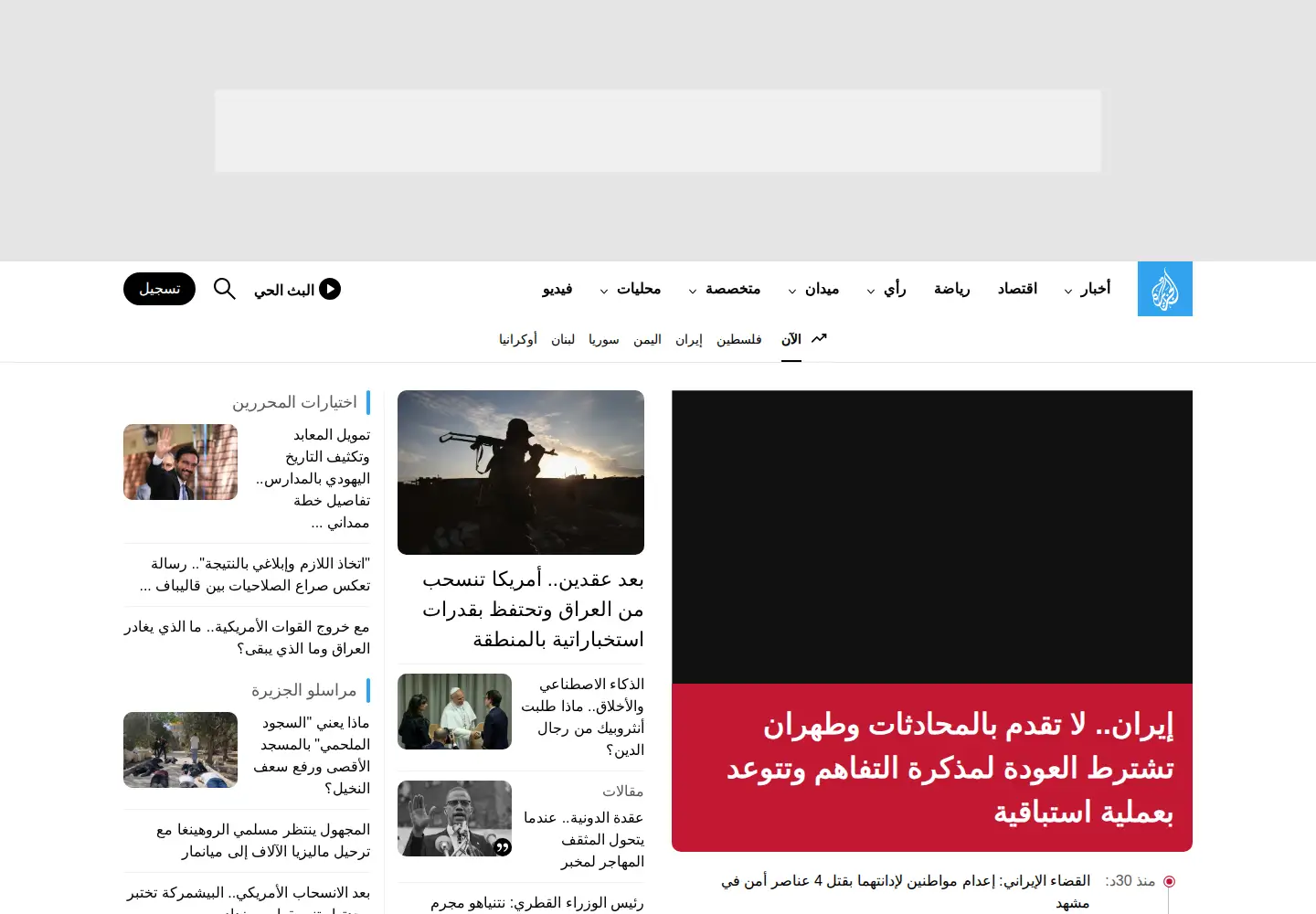Open the اتخاذ اللازم وإبلاغي بالنتيجة article
The height and width of the screenshot is (914, 1316).
point(255,574)
